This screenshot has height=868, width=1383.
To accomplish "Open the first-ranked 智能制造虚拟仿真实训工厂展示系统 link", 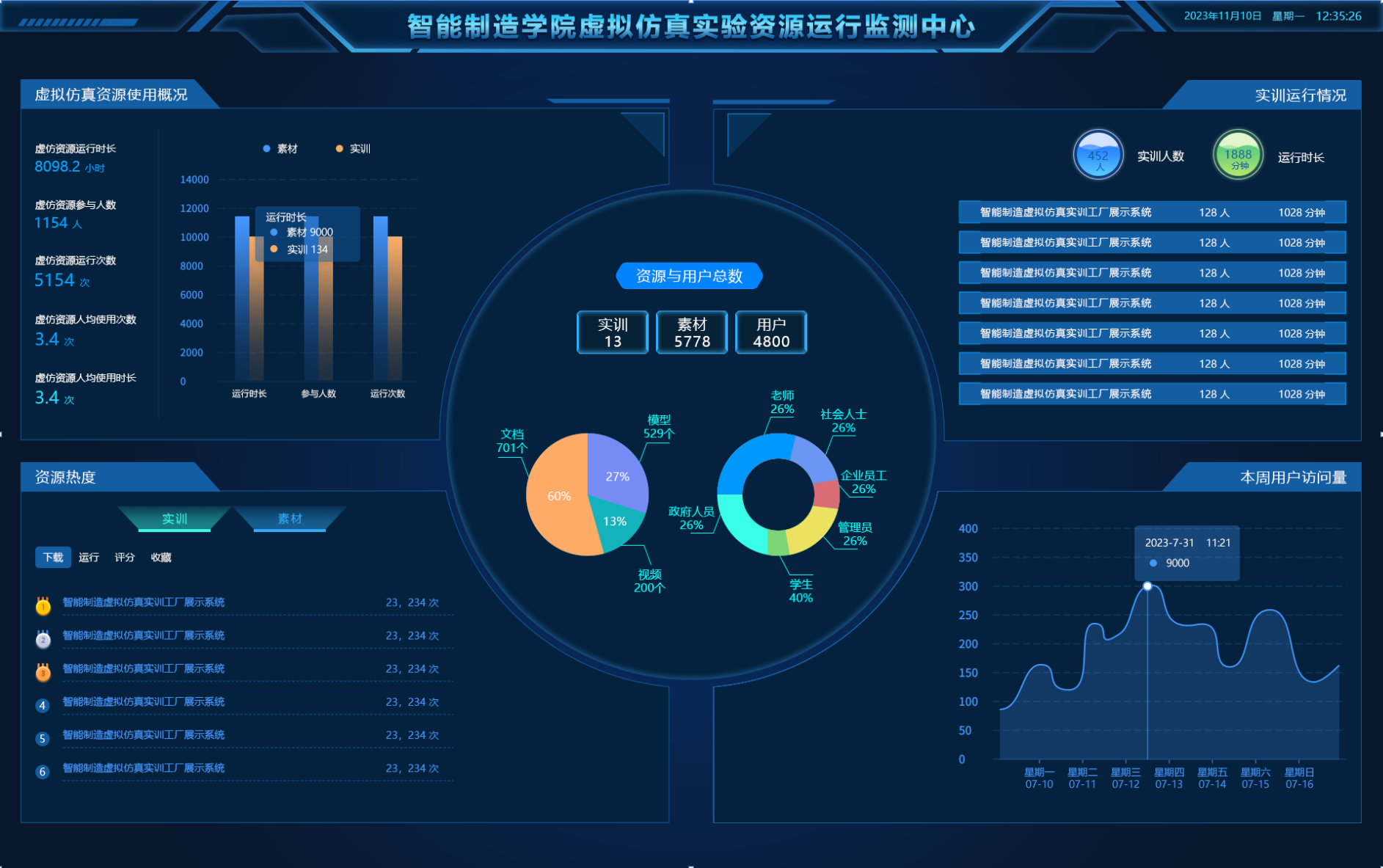I will pos(144,602).
